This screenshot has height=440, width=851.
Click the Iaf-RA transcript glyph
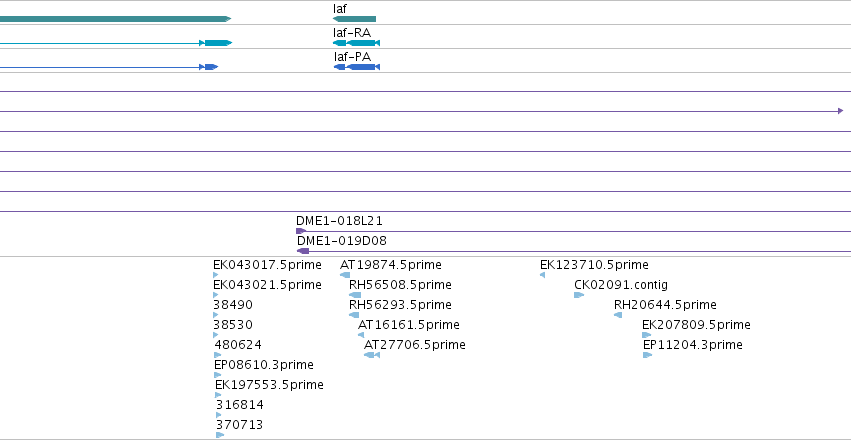point(356,43)
